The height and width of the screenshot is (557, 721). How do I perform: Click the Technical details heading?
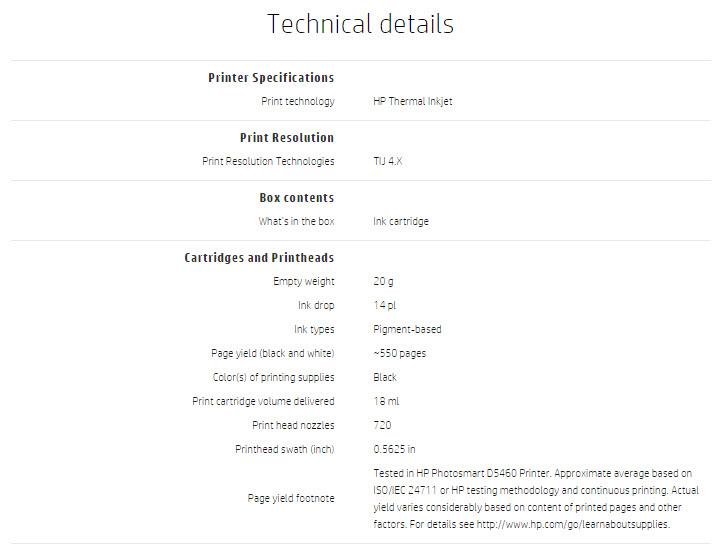pyautogui.click(x=360, y=24)
